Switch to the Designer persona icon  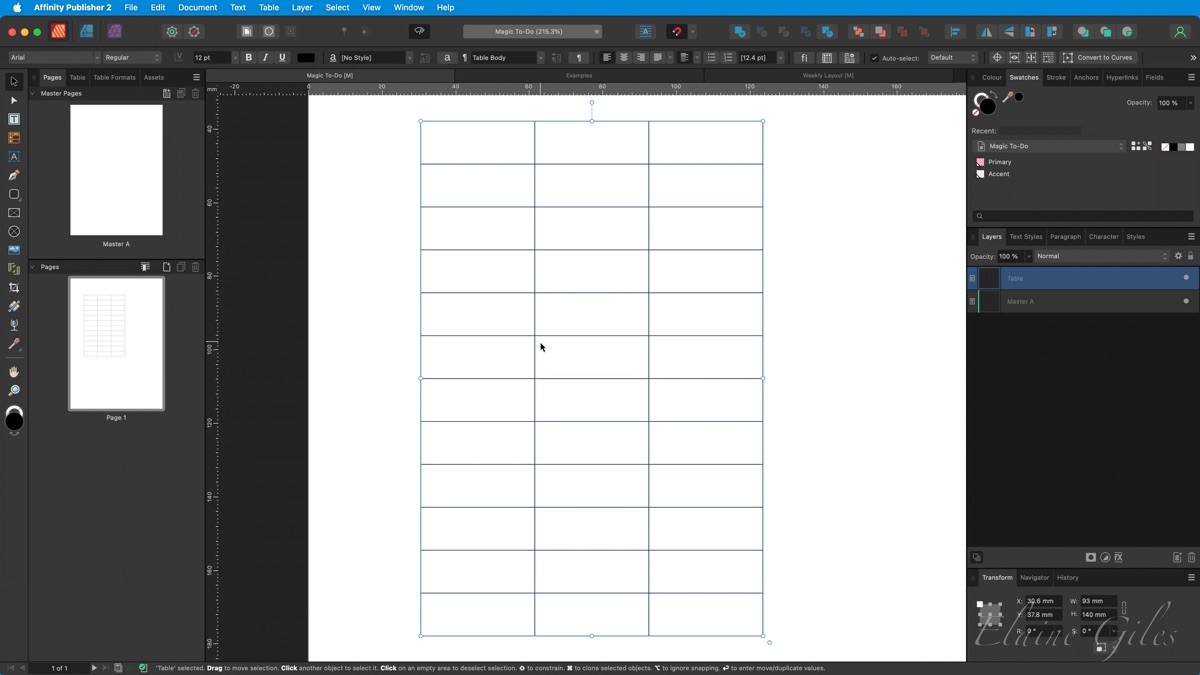click(87, 31)
